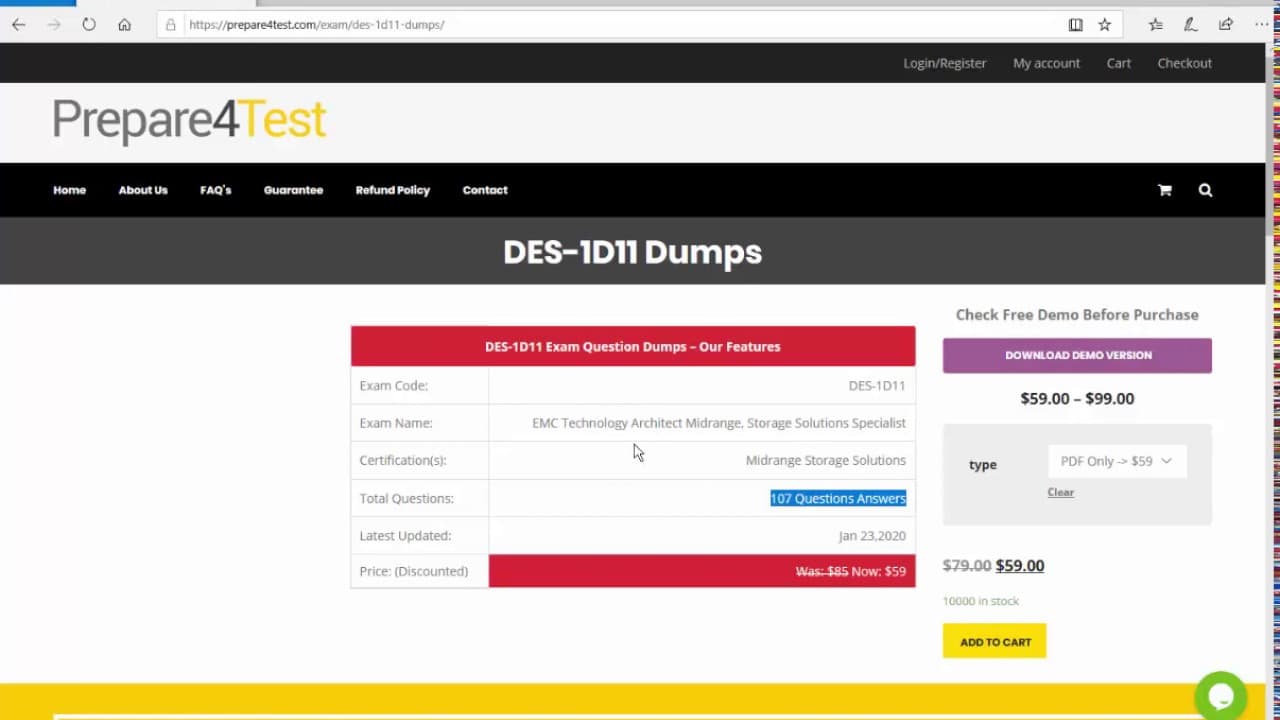Screen dimensions: 1280x720
Task: Click the underlined $59.00 current price
Action: click(x=1020, y=565)
